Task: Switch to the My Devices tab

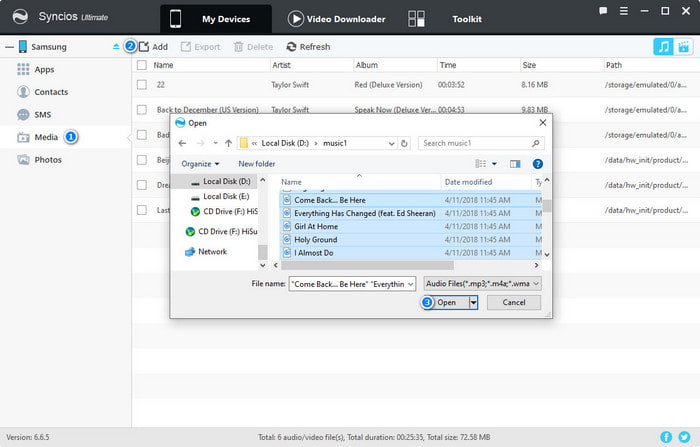Action: [x=216, y=19]
